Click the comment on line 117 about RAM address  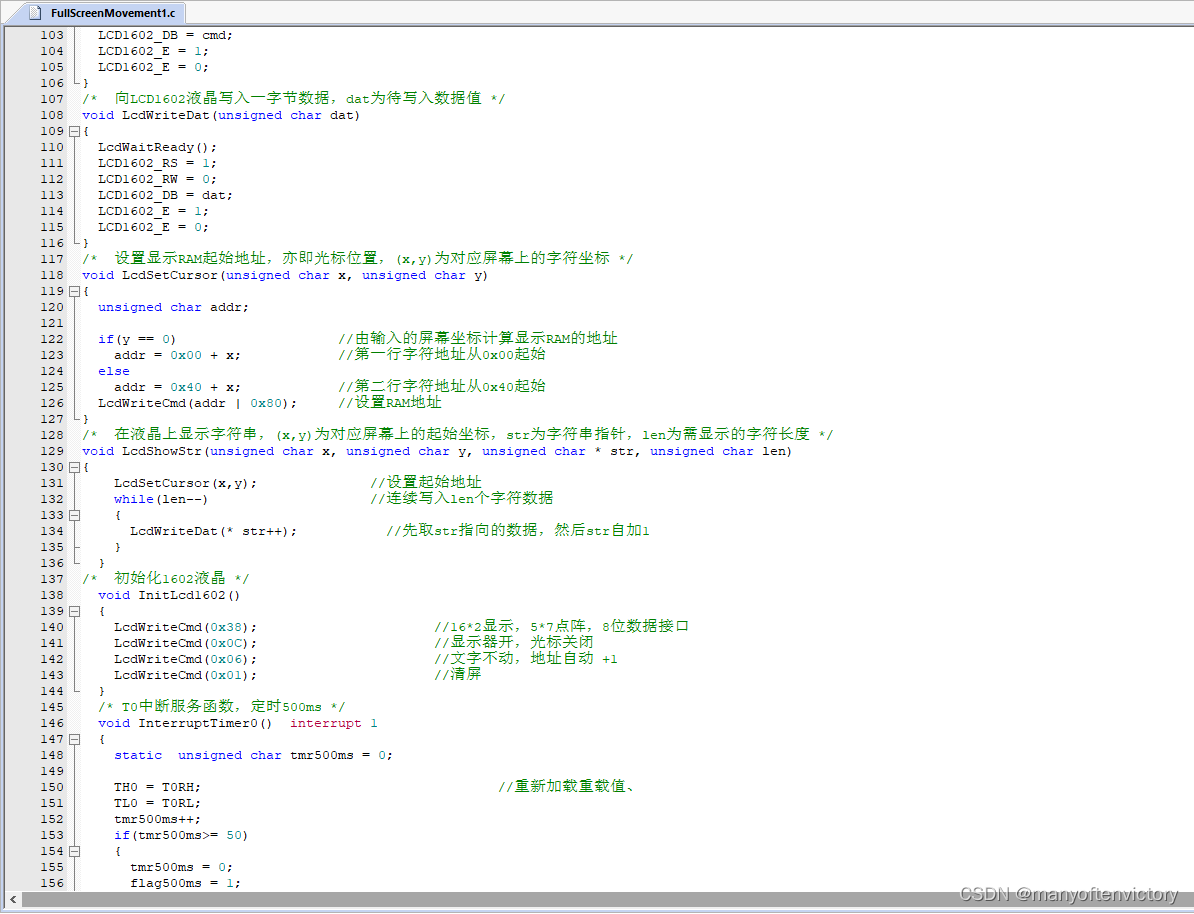358,258
